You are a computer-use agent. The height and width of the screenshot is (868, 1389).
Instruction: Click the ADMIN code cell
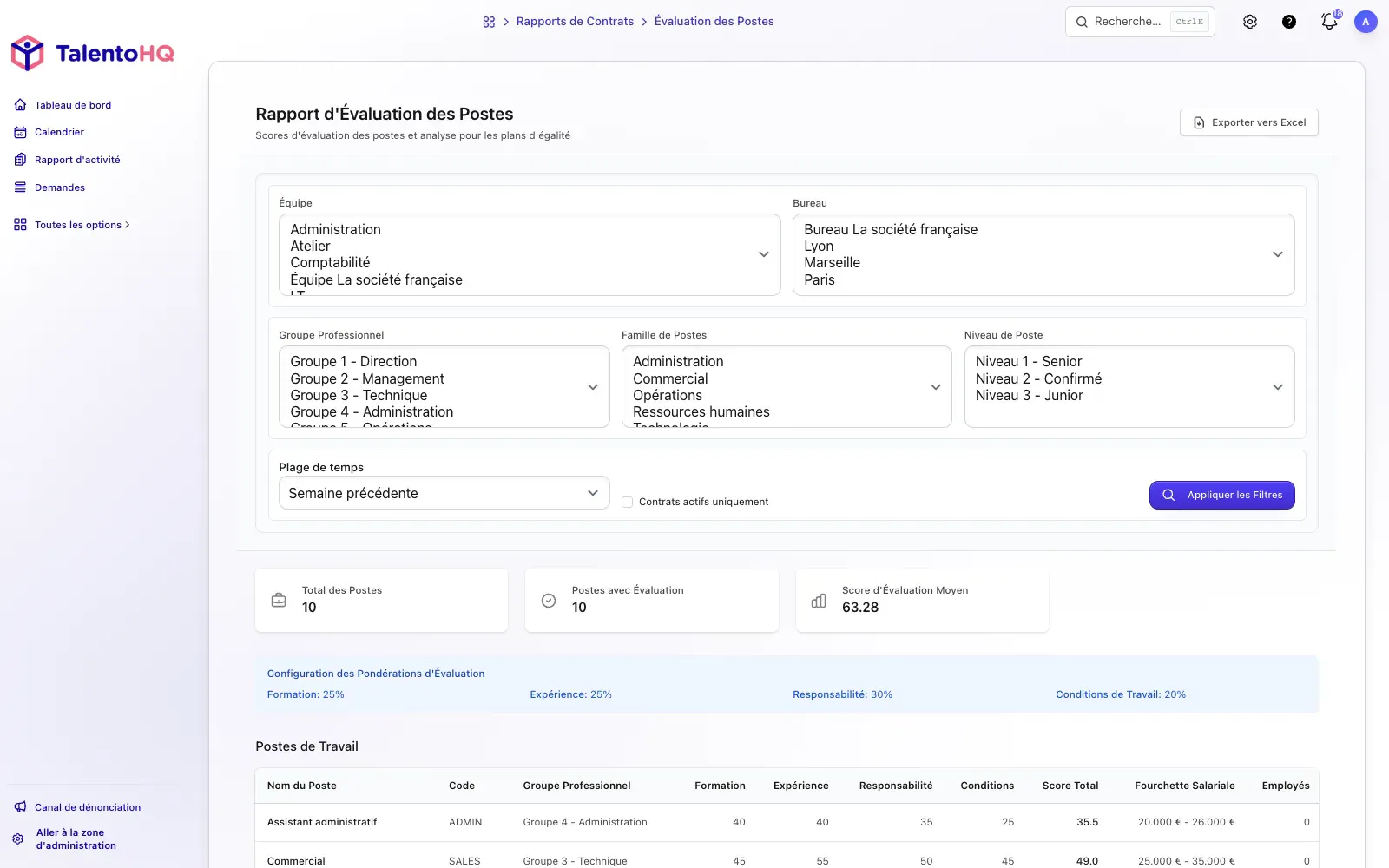click(465, 822)
